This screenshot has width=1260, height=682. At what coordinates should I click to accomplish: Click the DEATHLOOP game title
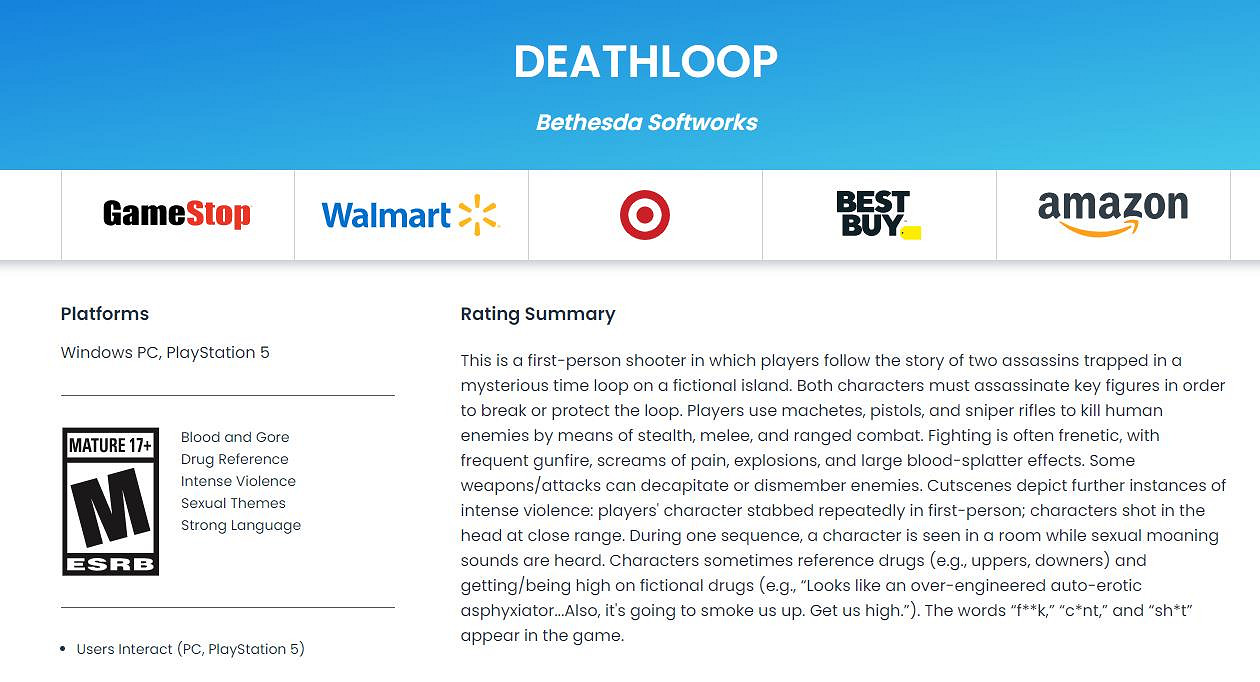point(646,62)
